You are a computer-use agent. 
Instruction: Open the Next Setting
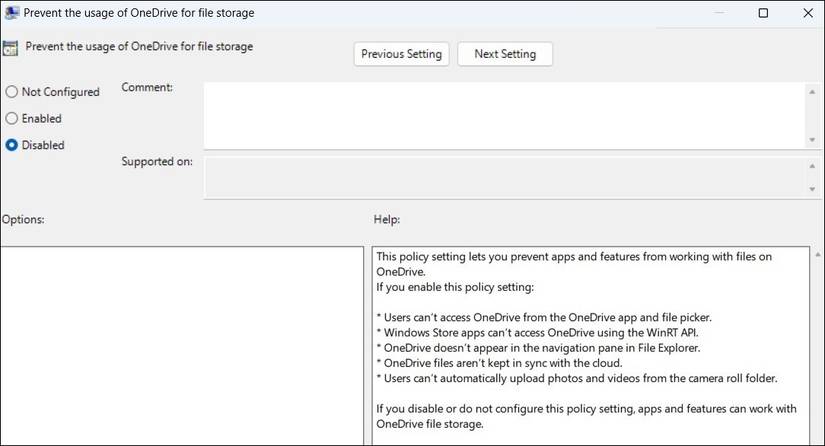pyautogui.click(x=505, y=54)
